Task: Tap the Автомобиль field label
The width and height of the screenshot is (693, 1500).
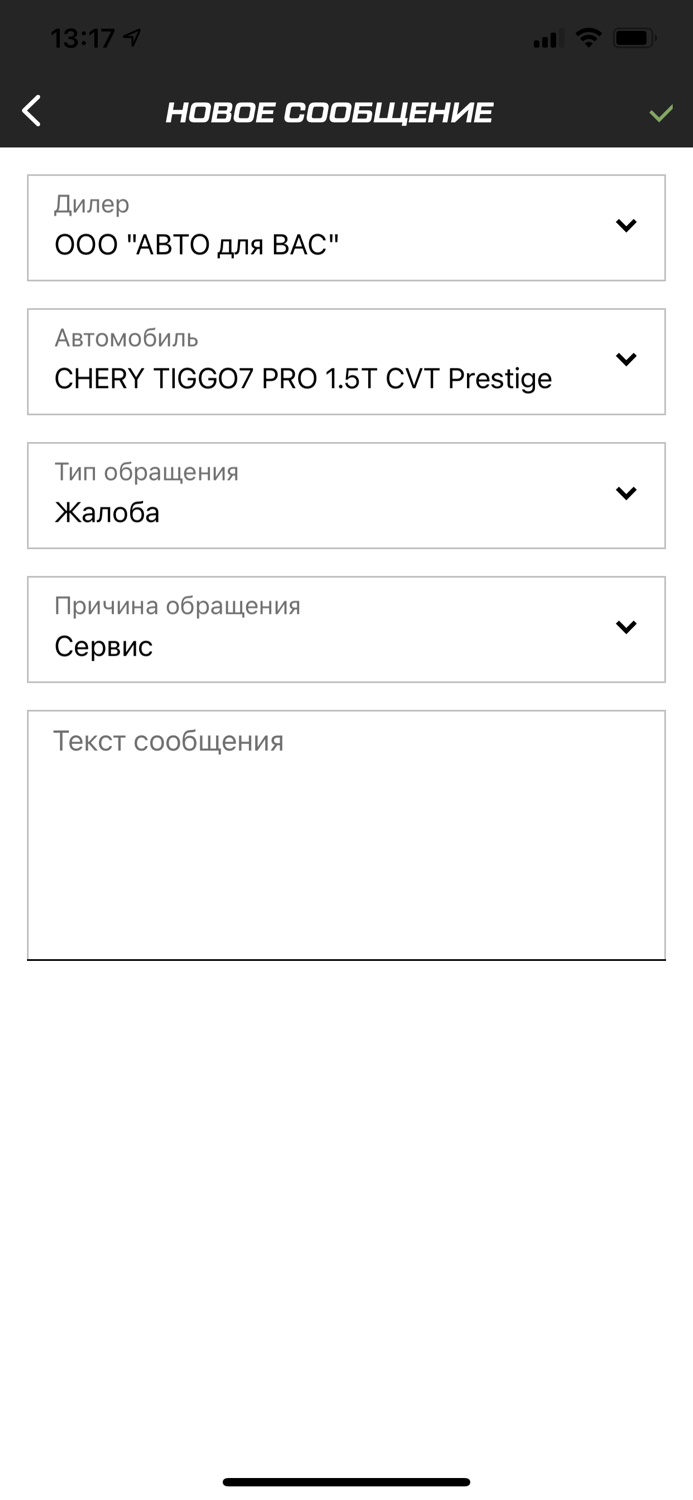Action: coord(127,339)
